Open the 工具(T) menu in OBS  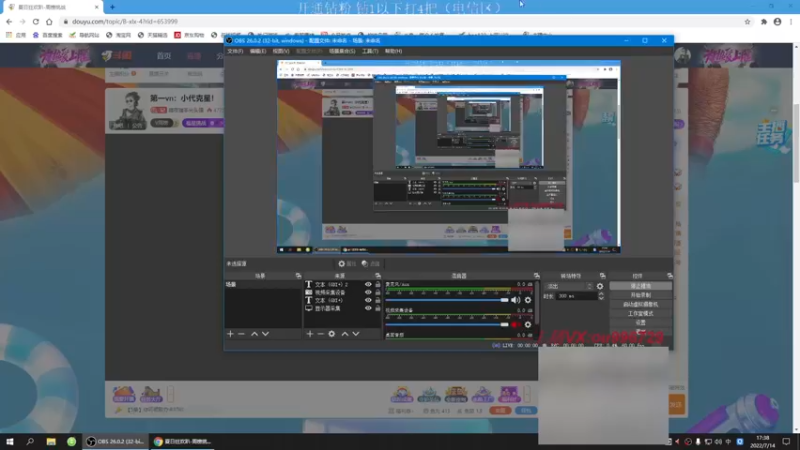[370, 51]
